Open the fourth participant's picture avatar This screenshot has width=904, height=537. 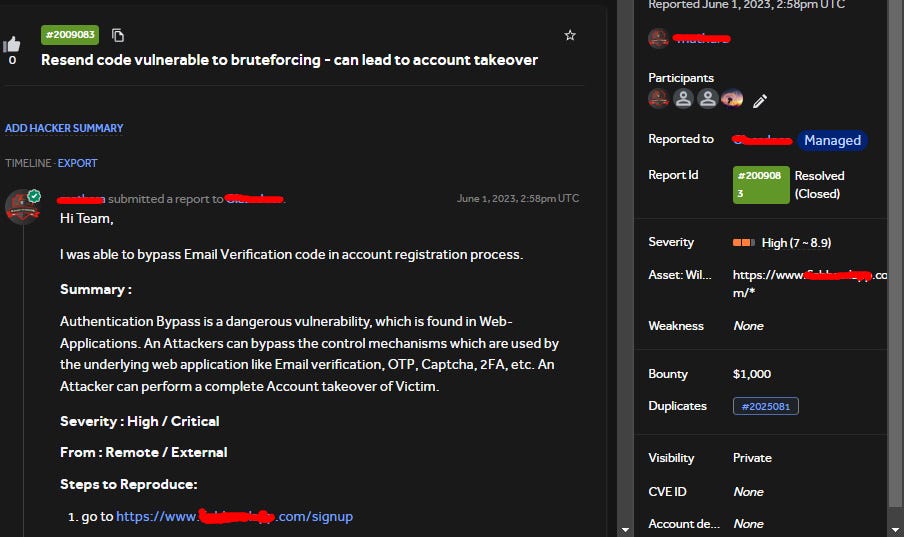(732, 99)
